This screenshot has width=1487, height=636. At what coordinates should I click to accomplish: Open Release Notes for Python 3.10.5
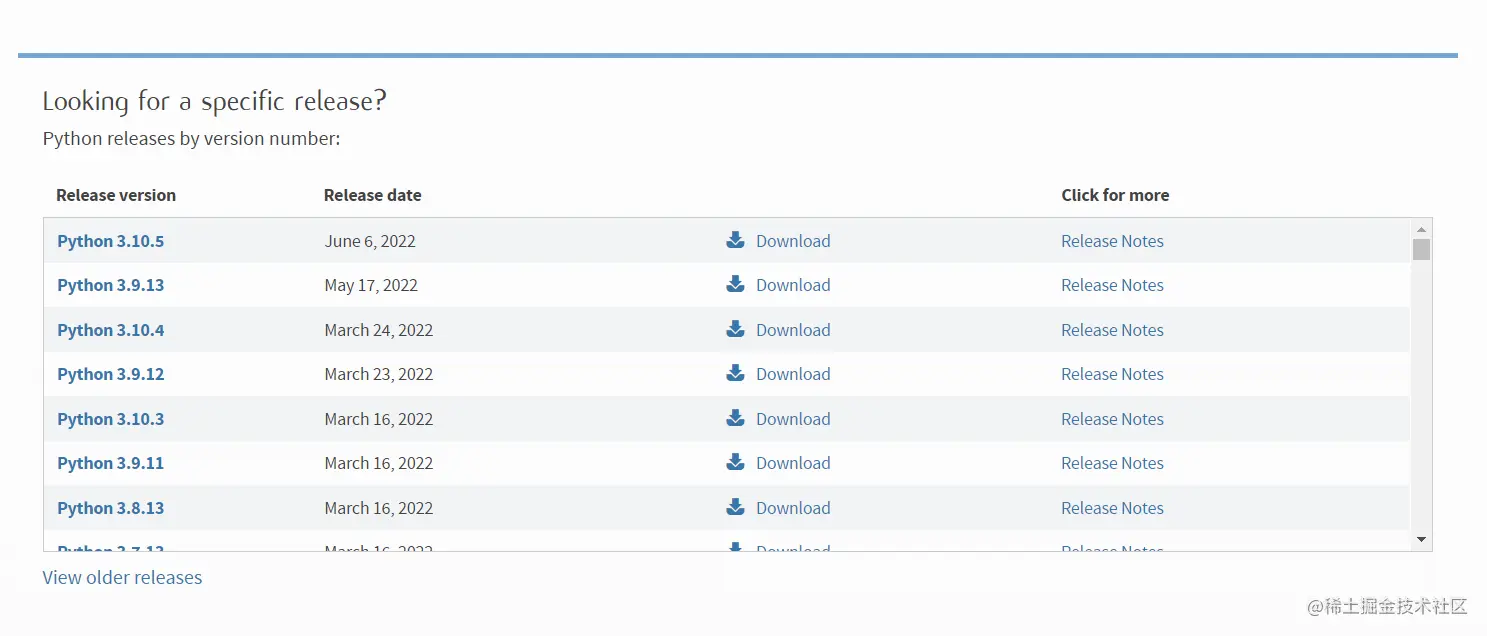(1112, 241)
